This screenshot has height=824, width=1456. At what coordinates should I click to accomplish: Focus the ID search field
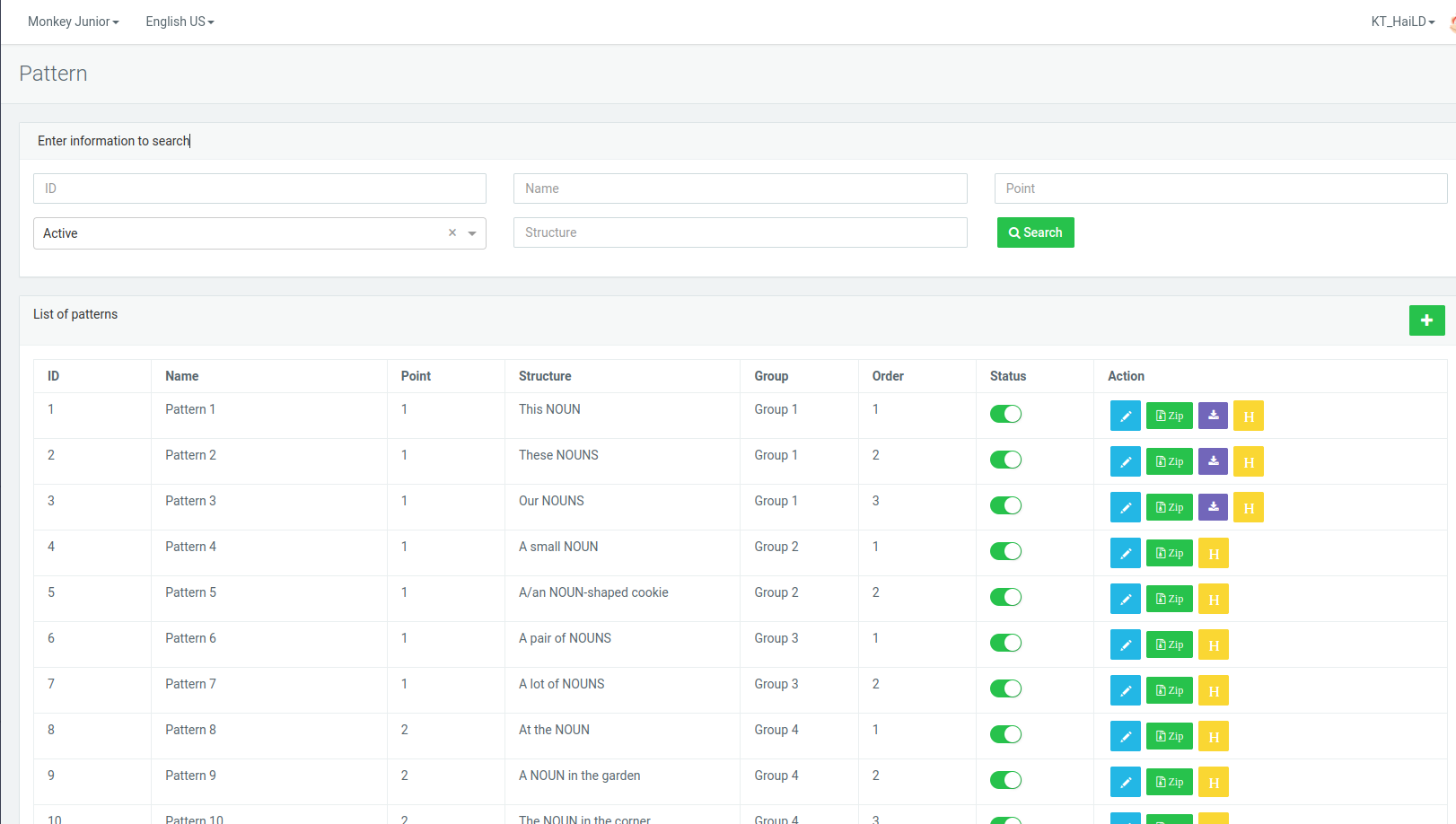[x=259, y=188]
